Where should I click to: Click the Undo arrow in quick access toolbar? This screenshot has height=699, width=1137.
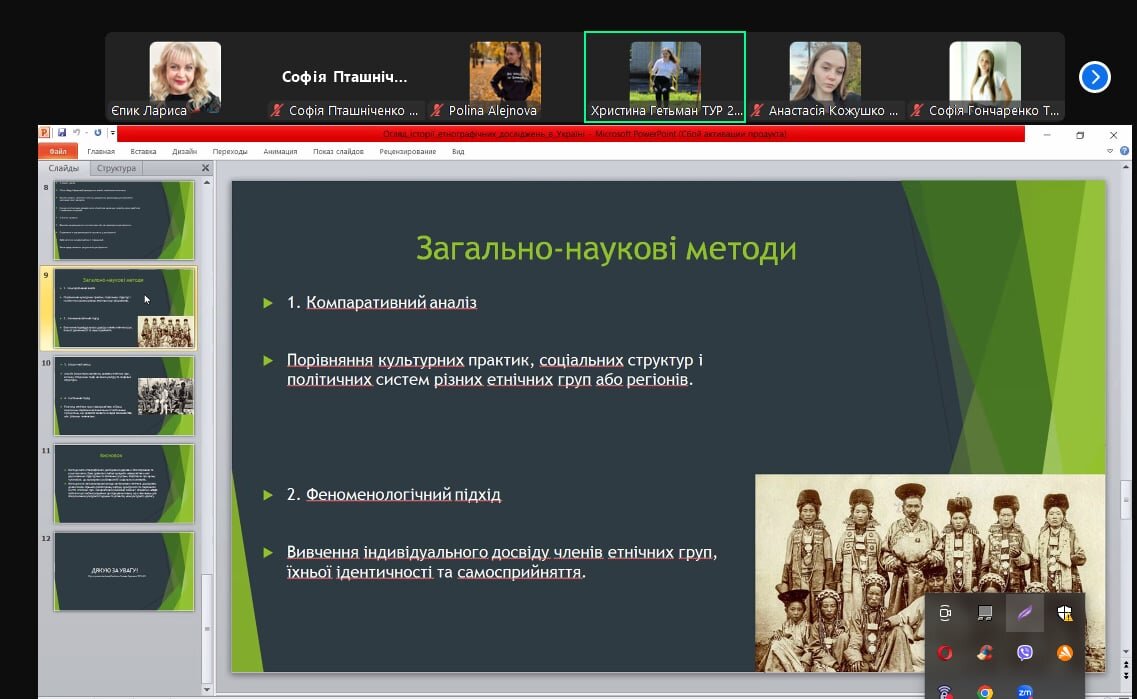(x=76, y=133)
